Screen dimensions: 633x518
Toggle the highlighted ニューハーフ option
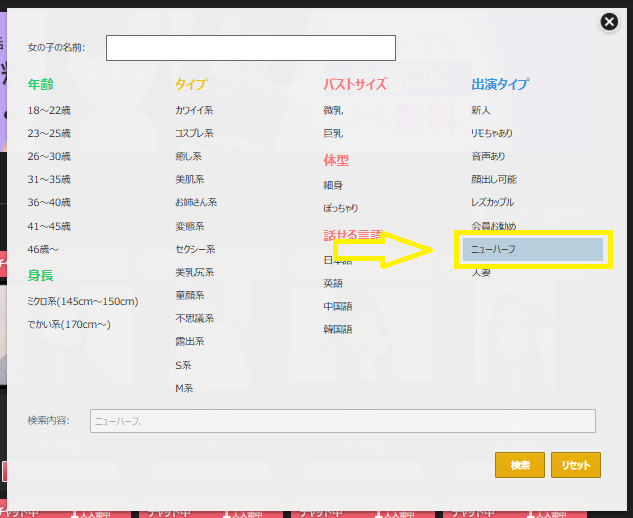click(x=530, y=249)
